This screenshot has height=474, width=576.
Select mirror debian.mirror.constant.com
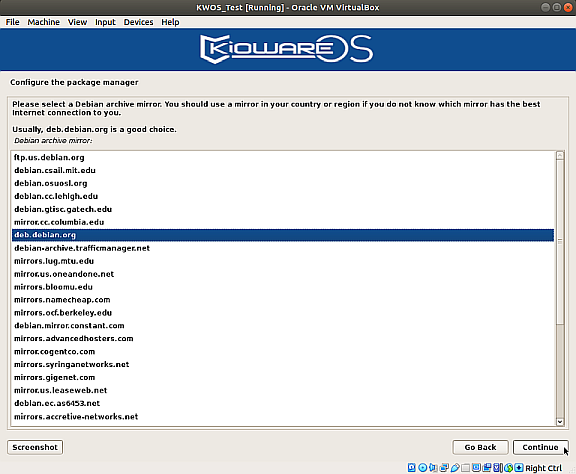tap(283, 326)
